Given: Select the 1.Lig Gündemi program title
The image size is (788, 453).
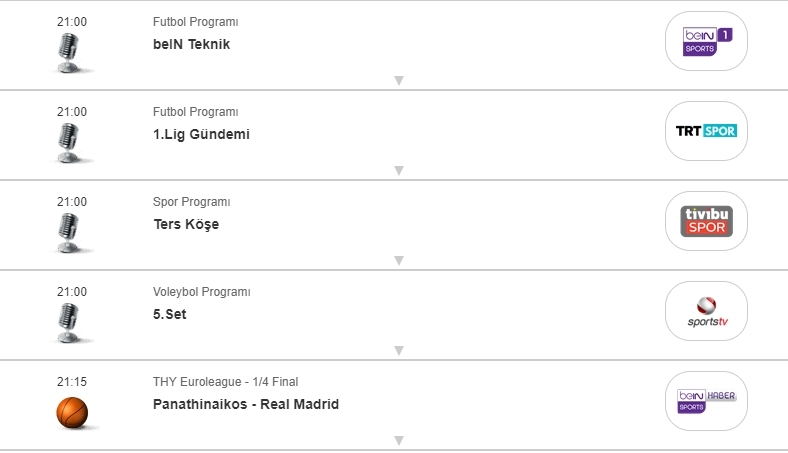Looking at the screenshot, I should pyautogui.click(x=201, y=134).
